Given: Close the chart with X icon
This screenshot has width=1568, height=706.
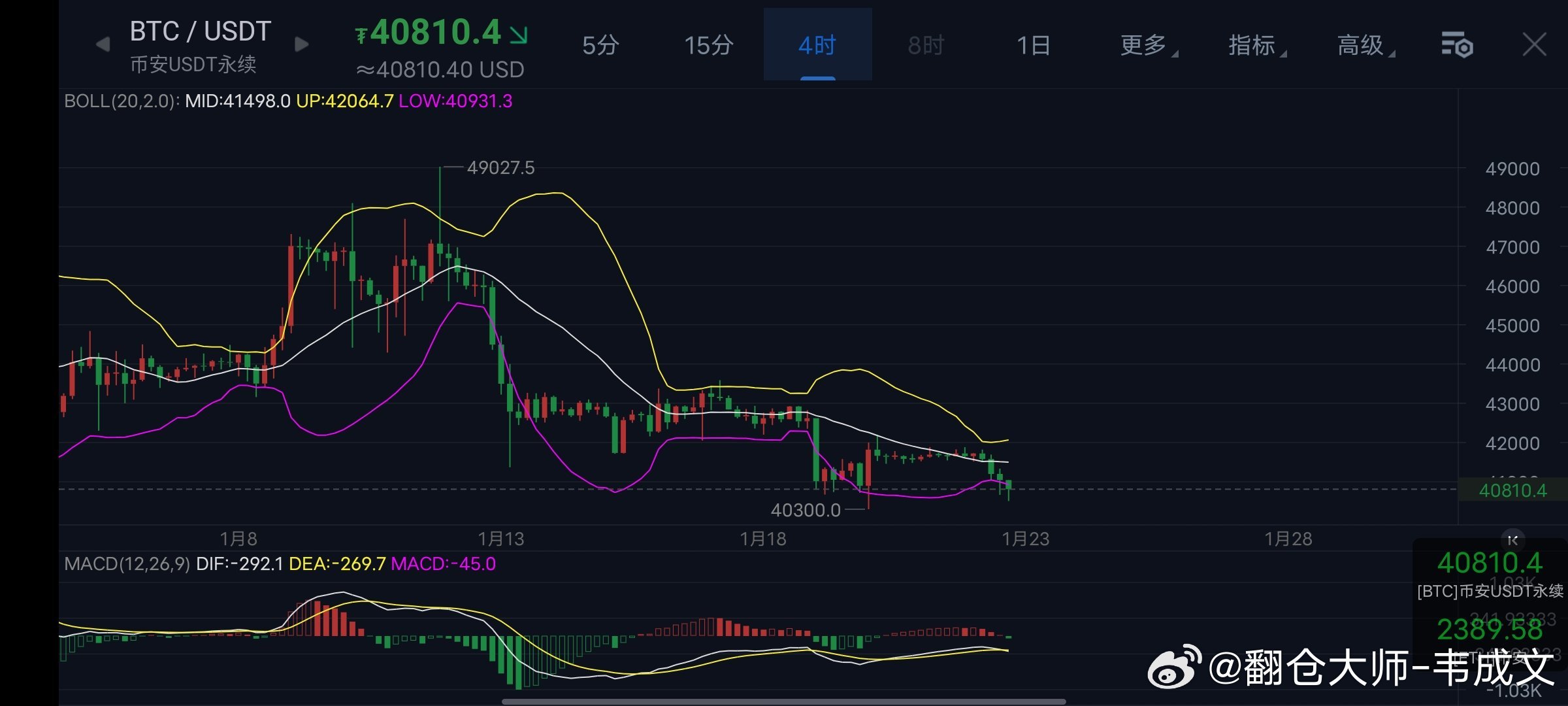Looking at the screenshot, I should [1534, 45].
